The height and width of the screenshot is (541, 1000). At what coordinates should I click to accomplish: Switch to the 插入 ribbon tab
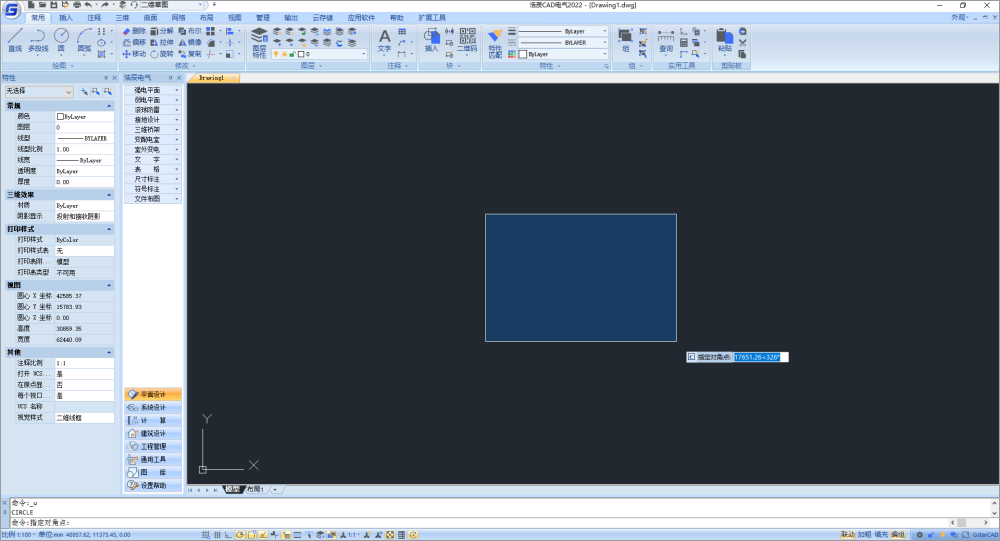(66, 18)
